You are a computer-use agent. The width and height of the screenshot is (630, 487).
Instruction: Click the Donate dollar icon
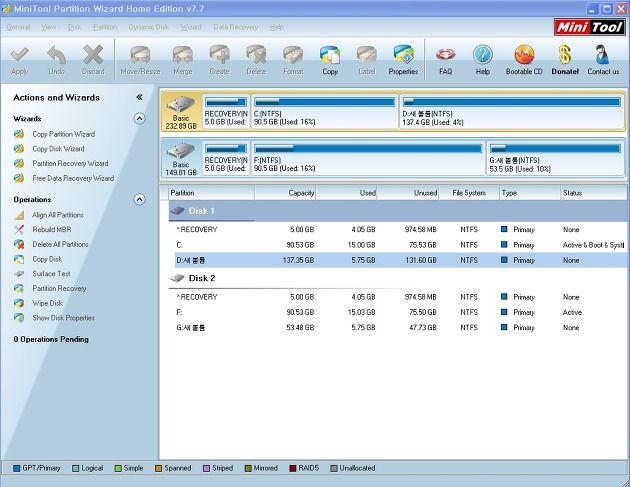click(x=565, y=55)
